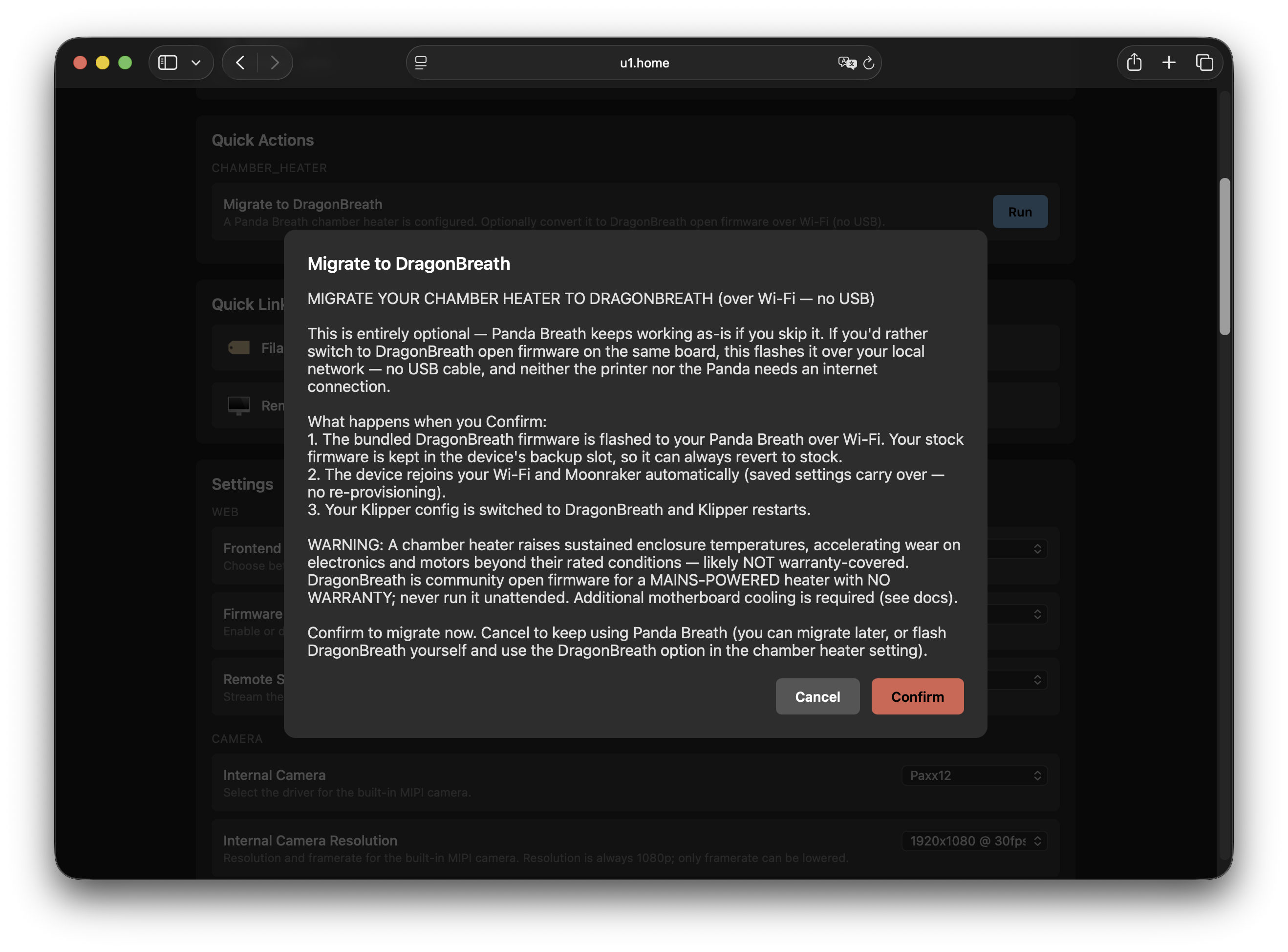The image size is (1288, 952).
Task: Go back with the back arrow
Action: pyautogui.click(x=241, y=62)
